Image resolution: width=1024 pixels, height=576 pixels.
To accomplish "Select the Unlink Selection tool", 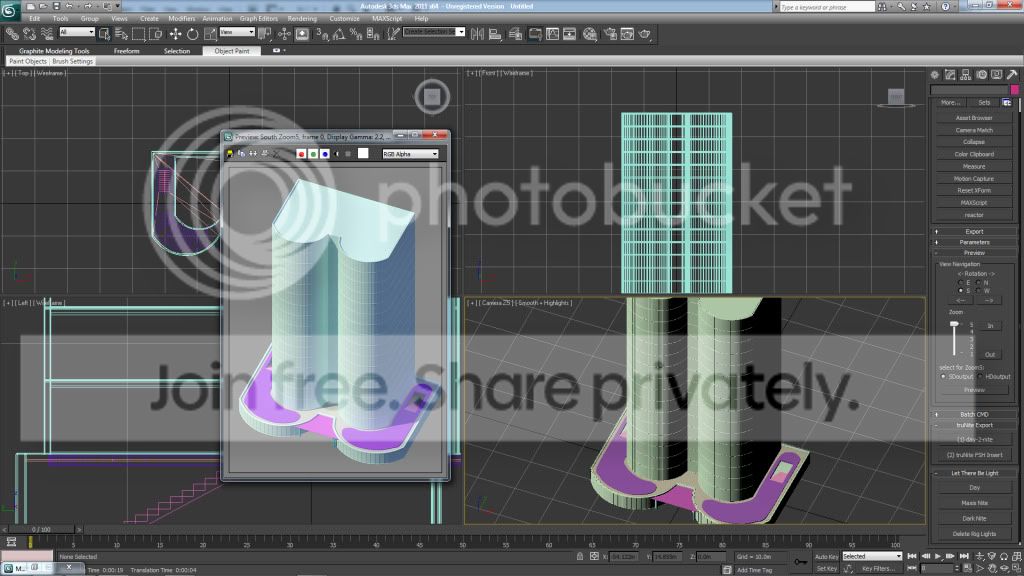I will point(29,34).
